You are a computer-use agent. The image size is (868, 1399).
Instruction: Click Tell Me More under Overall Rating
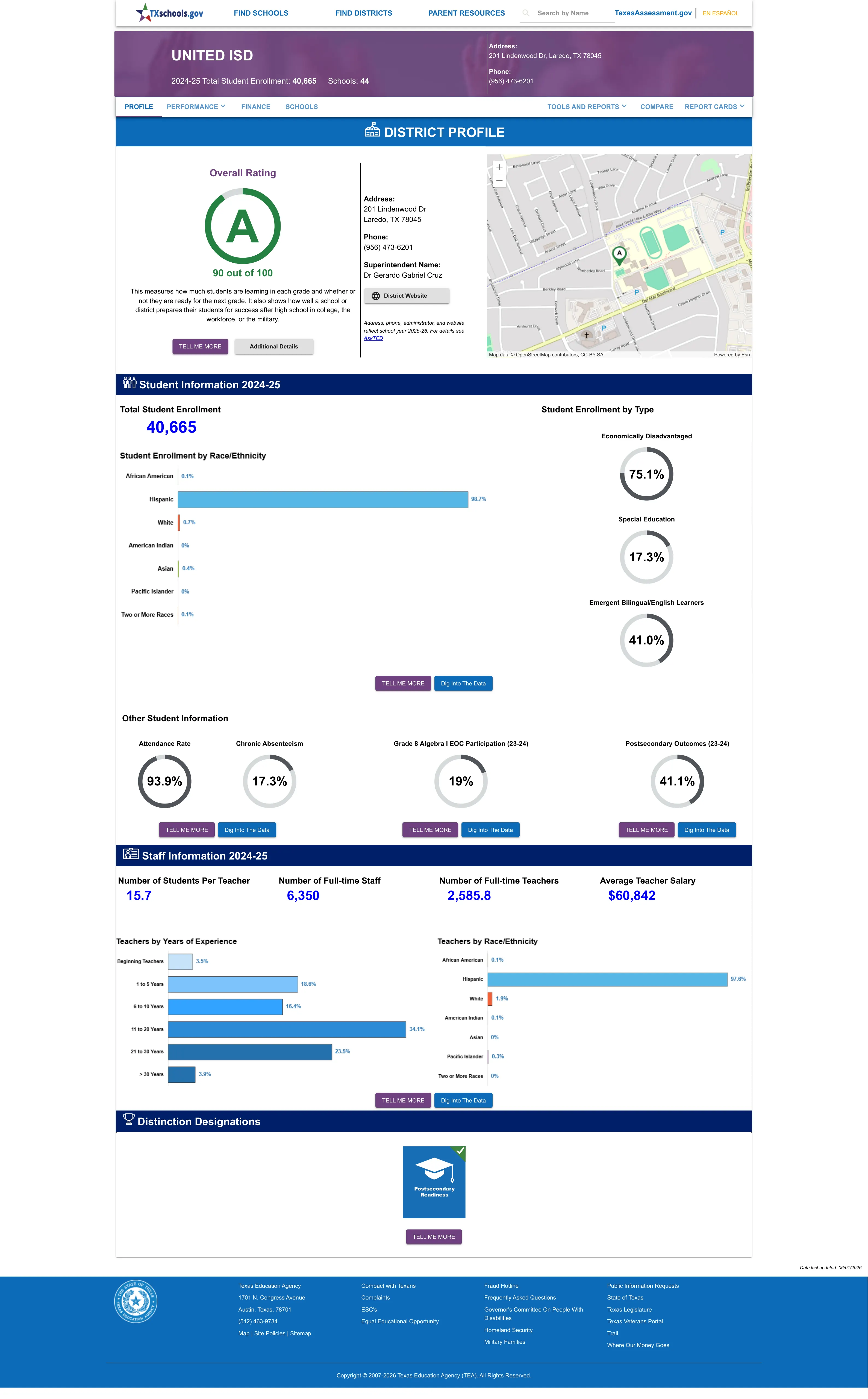coord(200,347)
